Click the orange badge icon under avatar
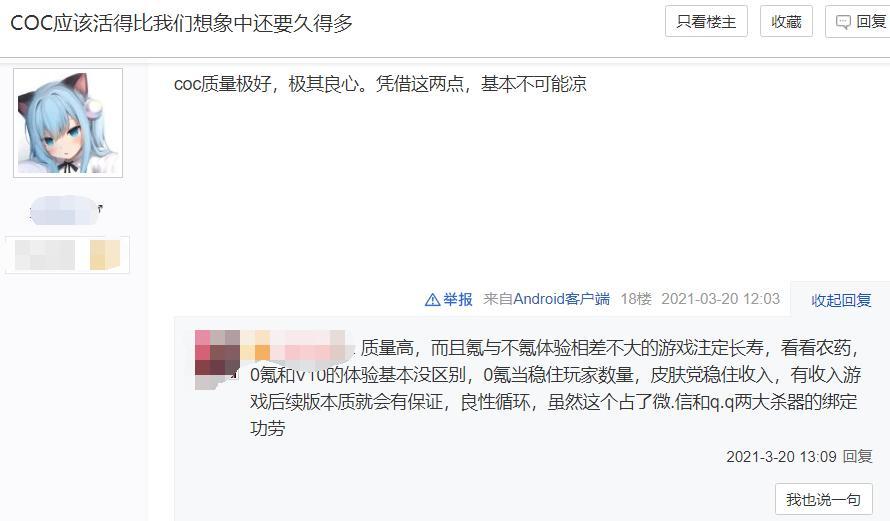The image size is (890, 521). pyautogui.click(x=105, y=255)
